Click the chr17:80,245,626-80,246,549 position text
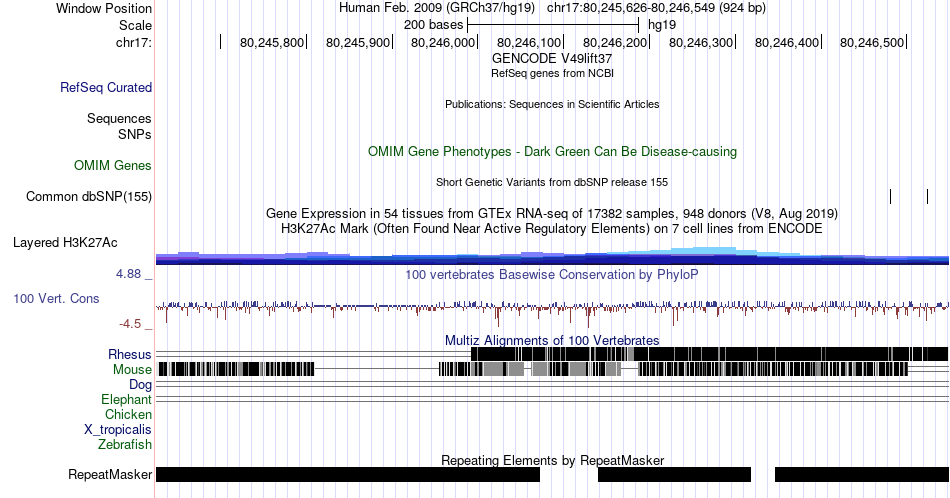This screenshot has width=950, height=498. [656, 8]
